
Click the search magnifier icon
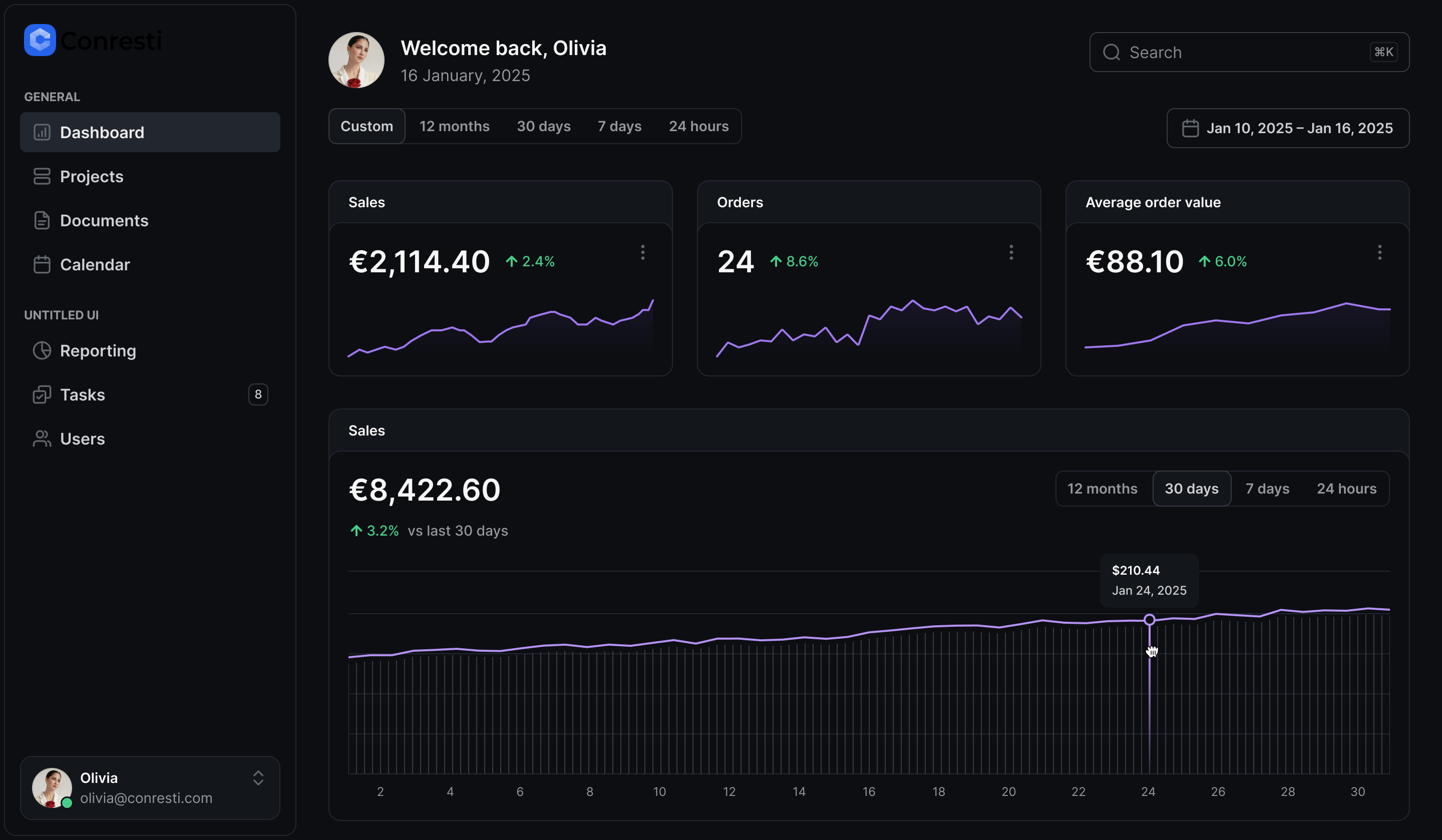[x=1111, y=52]
